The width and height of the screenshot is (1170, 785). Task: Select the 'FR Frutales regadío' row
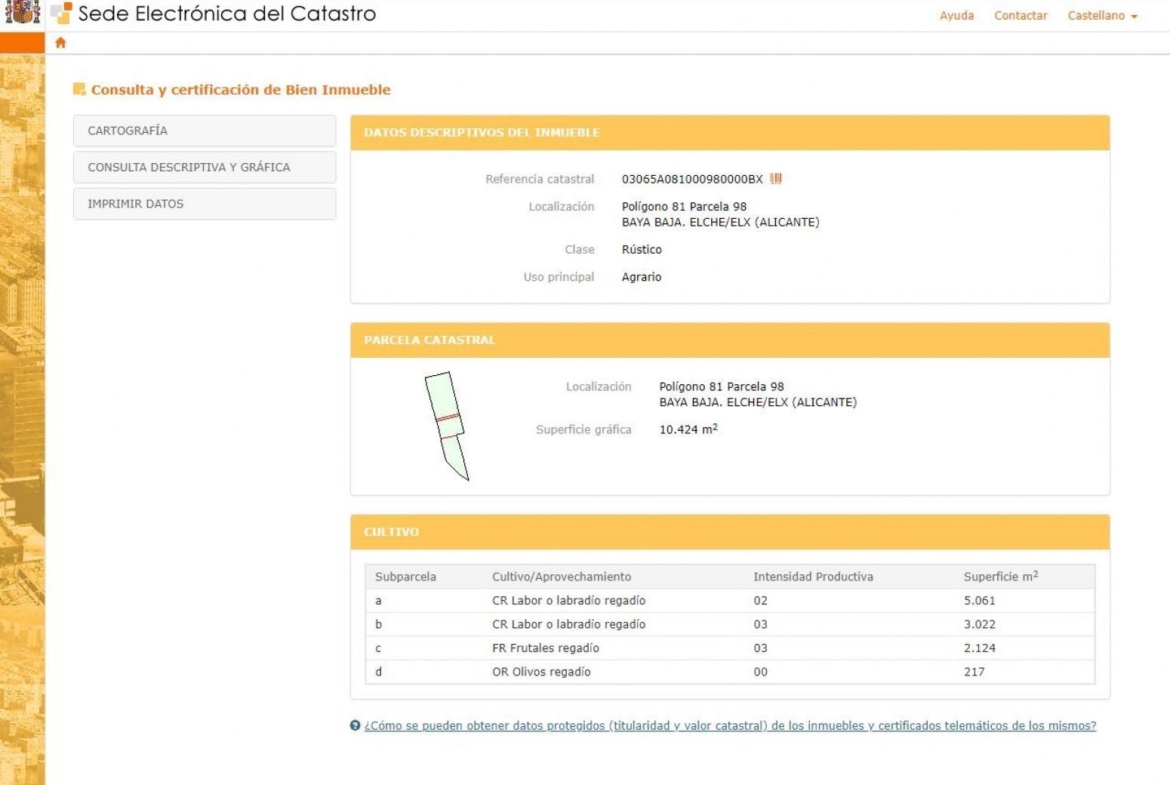[729, 648]
